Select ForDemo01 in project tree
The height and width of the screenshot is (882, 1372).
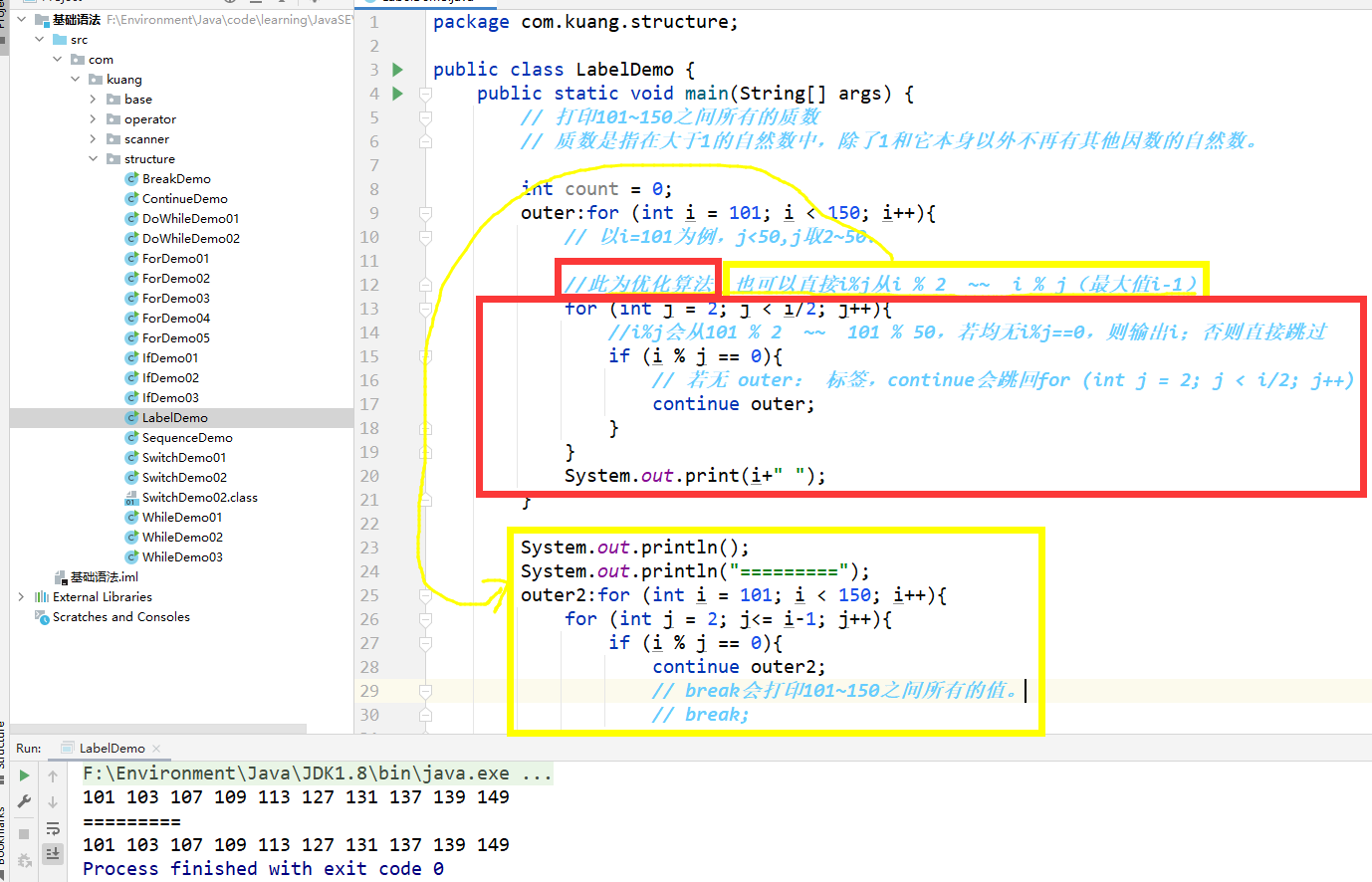(x=175, y=259)
